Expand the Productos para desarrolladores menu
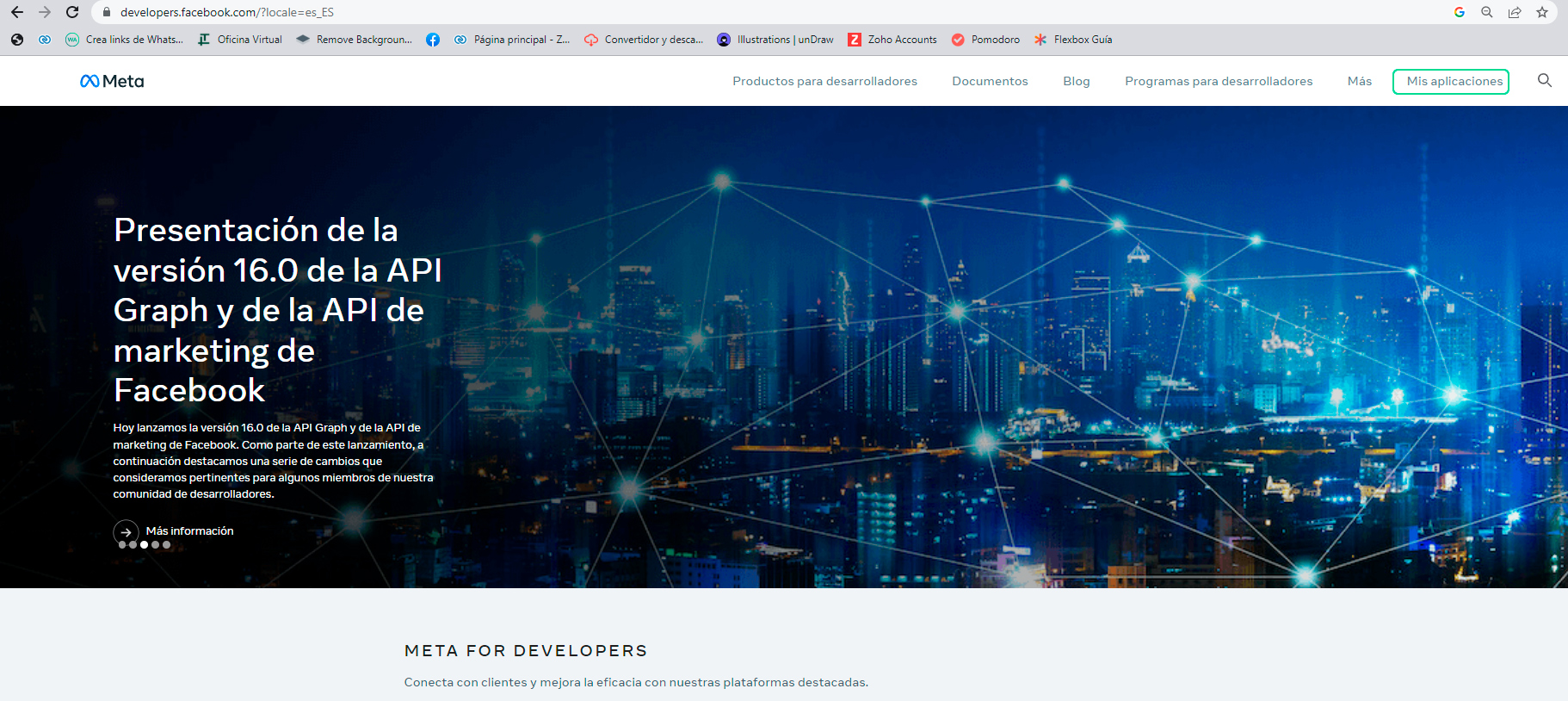This screenshot has width=1568, height=701. coord(824,81)
